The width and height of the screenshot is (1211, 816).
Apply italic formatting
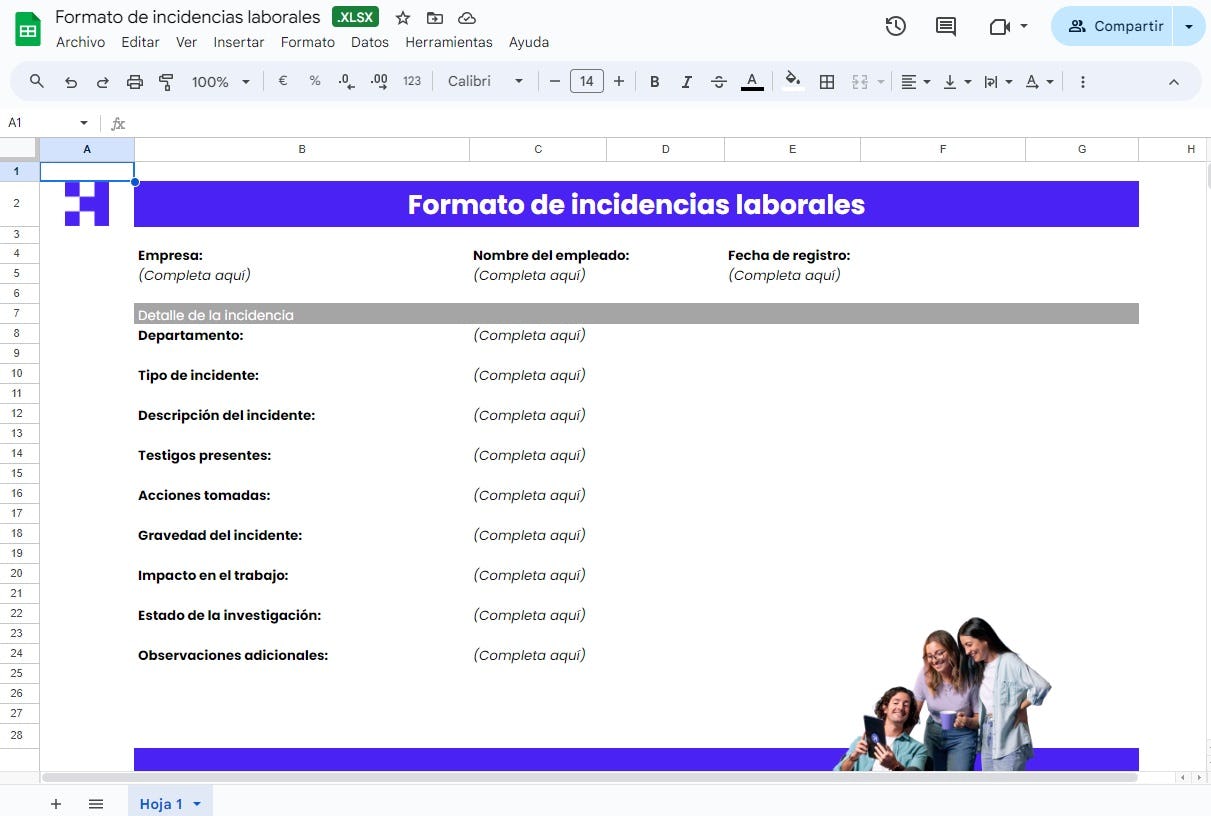tap(687, 81)
